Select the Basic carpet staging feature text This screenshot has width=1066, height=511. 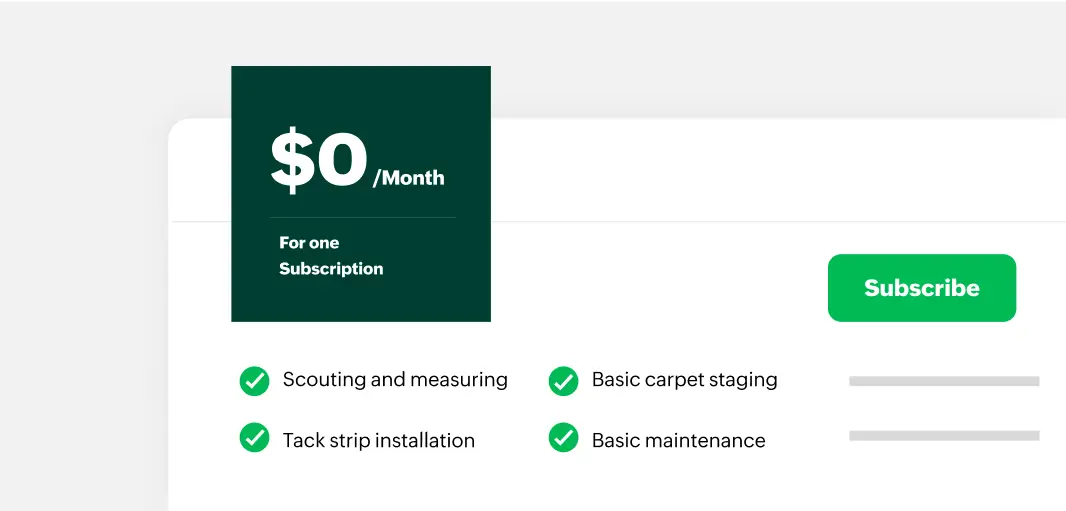click(684, 380)
